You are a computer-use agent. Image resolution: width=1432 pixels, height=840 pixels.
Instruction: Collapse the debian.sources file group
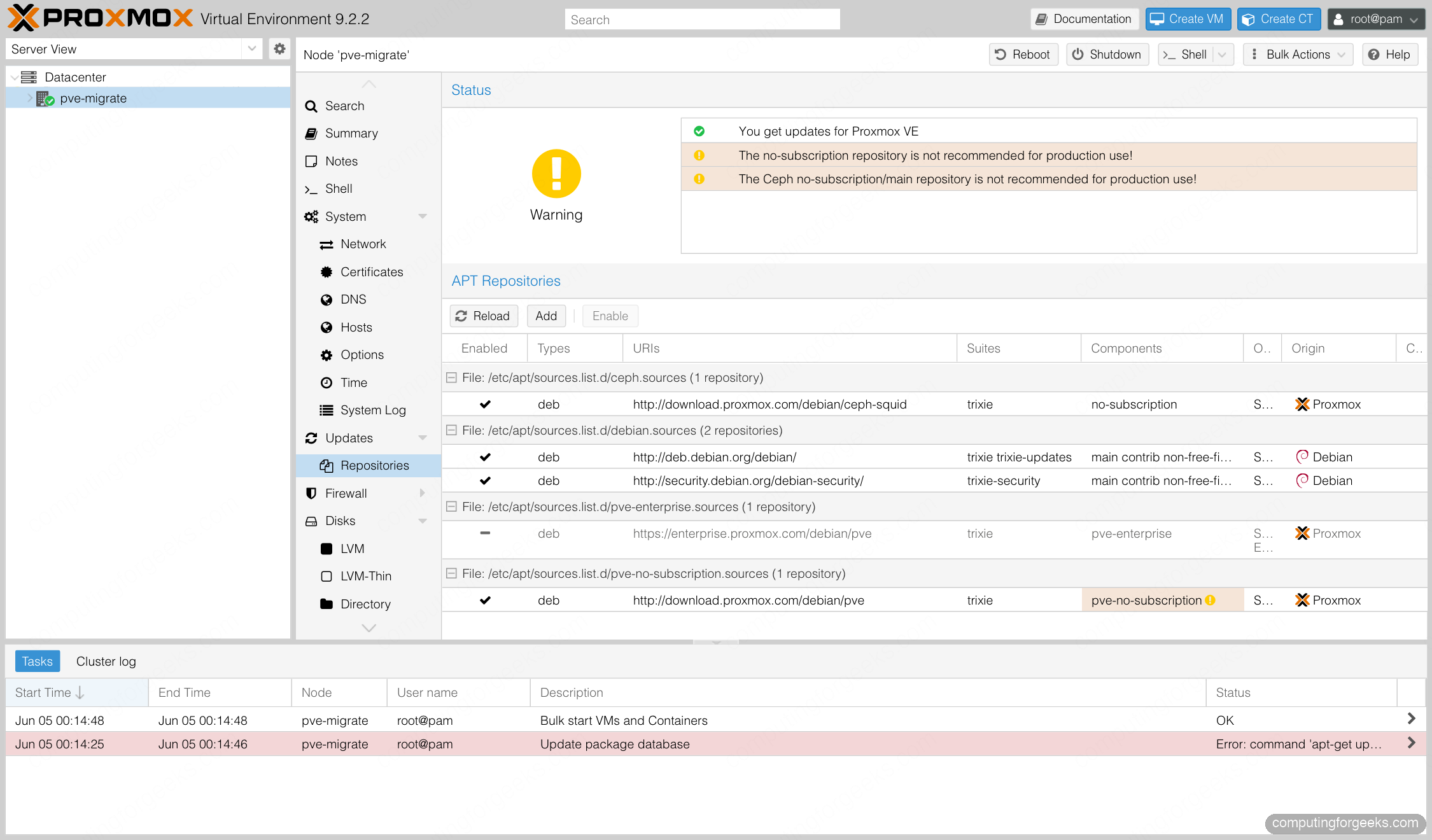tap(451, 431)
